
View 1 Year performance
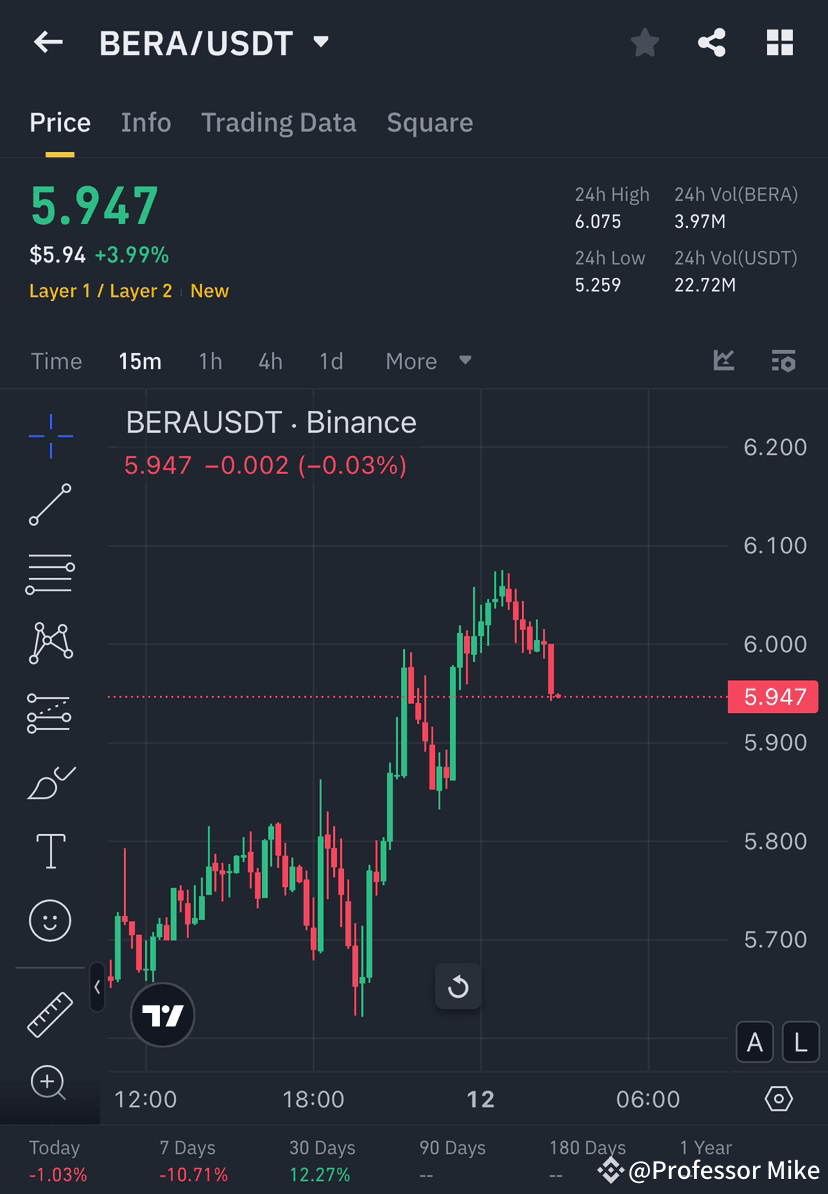(x=705, y=1148)
